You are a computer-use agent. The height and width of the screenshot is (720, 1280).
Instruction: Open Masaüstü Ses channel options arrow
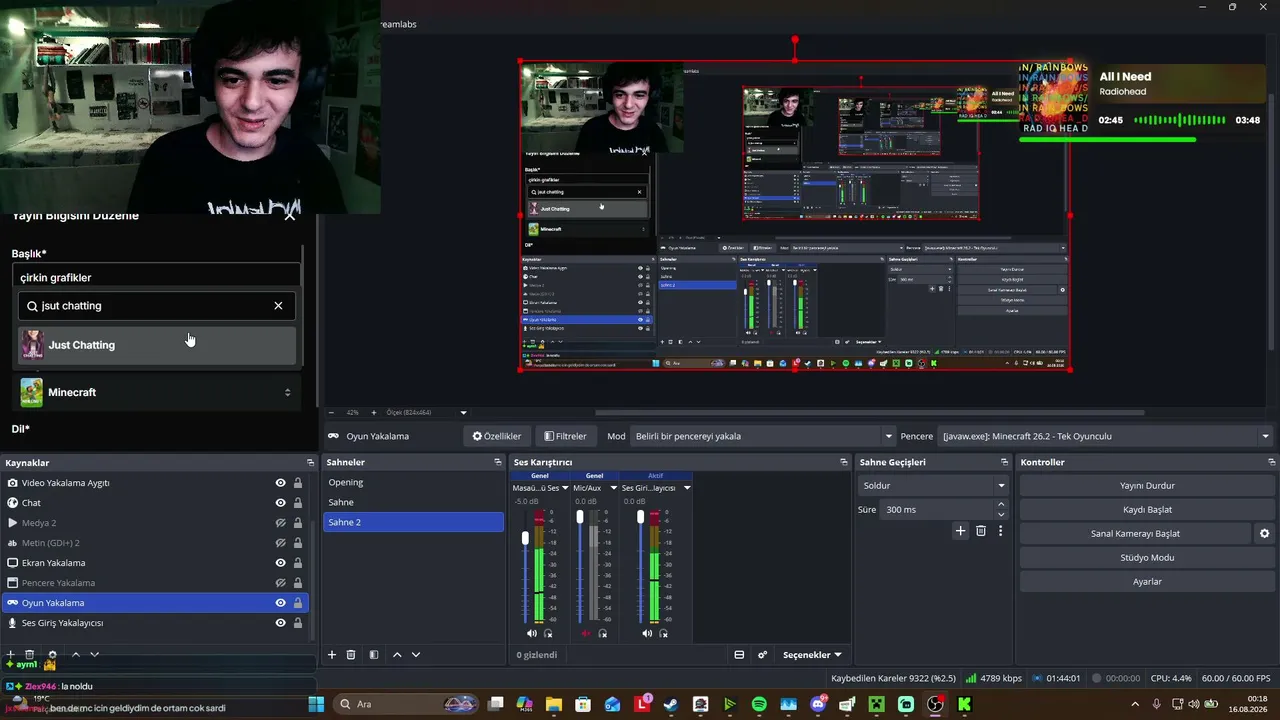click(x=565, y=488)
